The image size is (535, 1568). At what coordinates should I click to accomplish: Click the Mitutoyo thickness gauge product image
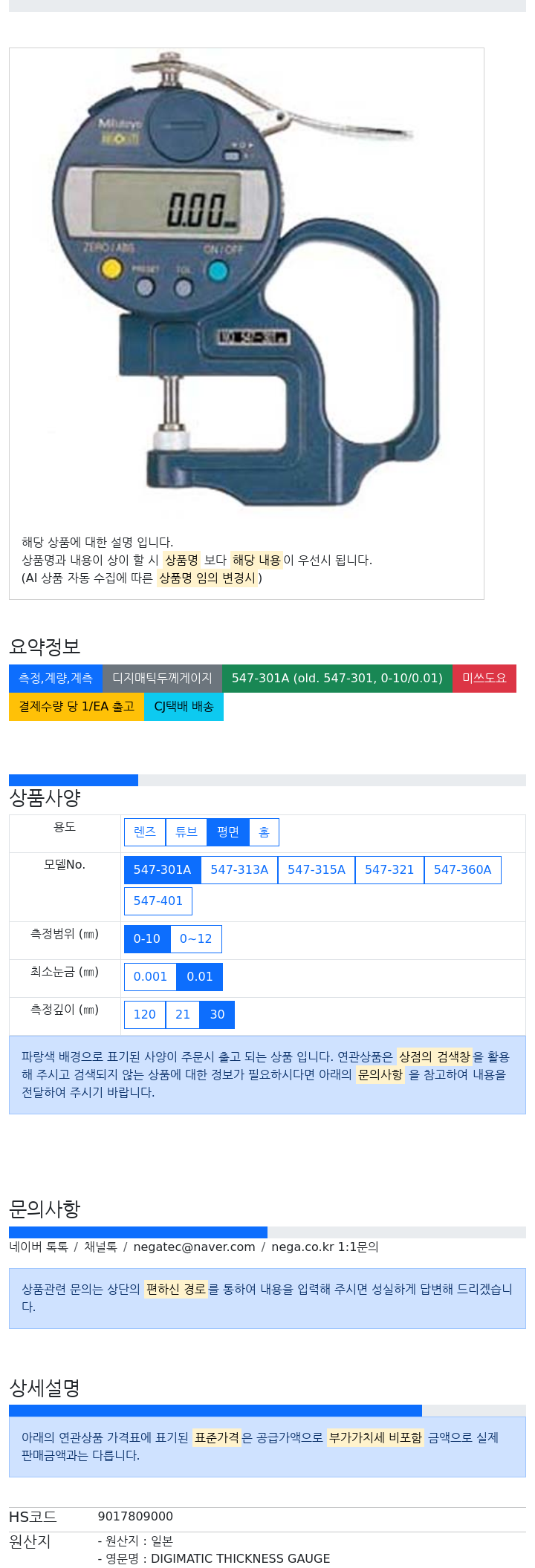247,282
